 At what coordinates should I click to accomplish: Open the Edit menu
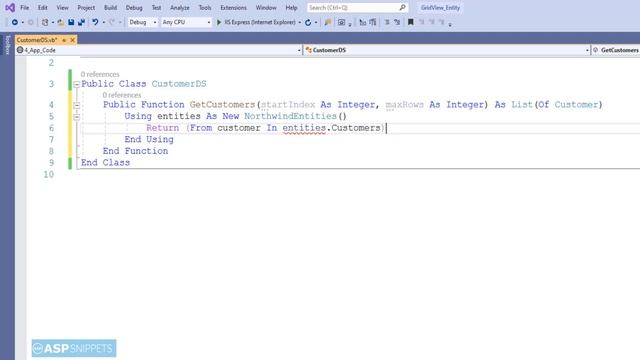42,8
